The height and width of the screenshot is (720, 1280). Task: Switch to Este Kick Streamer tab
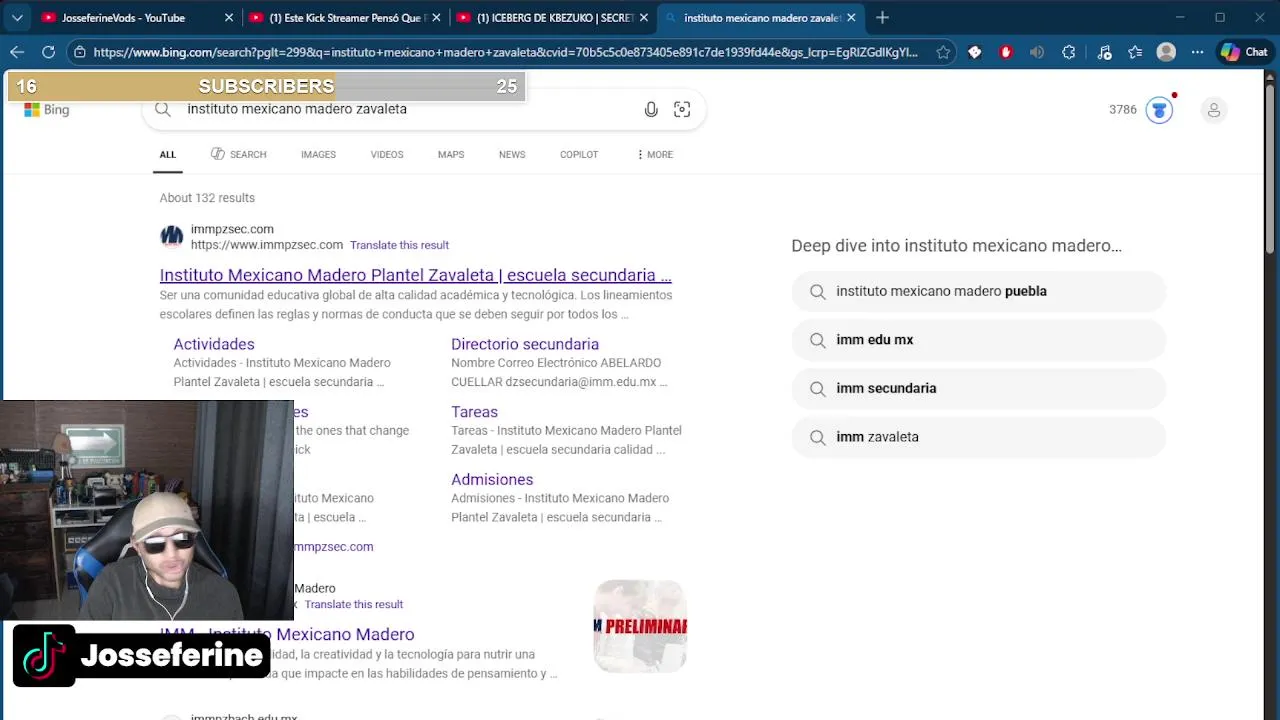click(344, 18)
